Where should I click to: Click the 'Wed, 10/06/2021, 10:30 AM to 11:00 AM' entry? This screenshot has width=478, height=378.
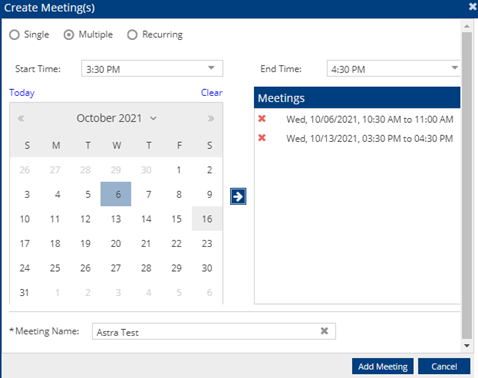coord(370,119)
